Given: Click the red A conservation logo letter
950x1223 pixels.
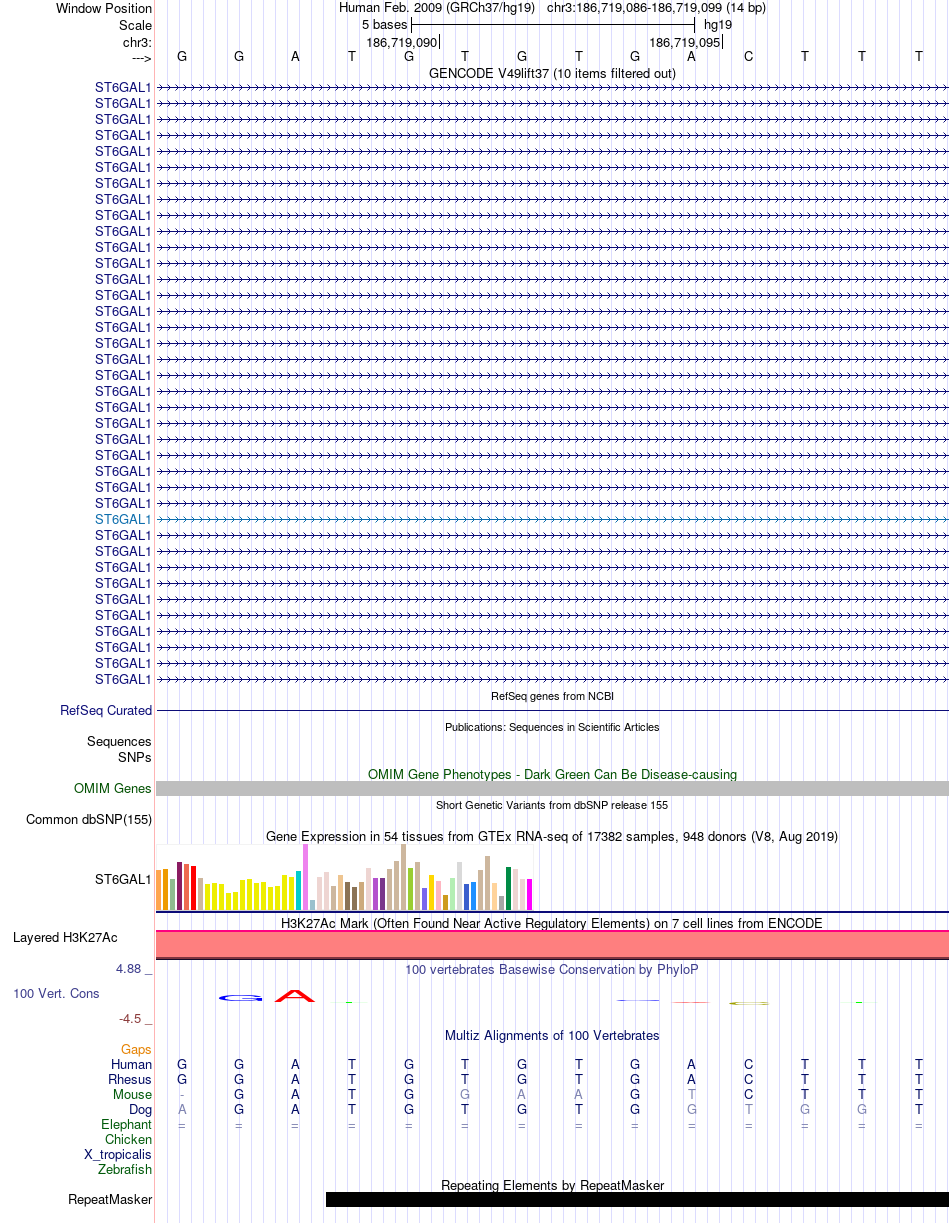Looking at the screenshot, I should coord(295,995).
